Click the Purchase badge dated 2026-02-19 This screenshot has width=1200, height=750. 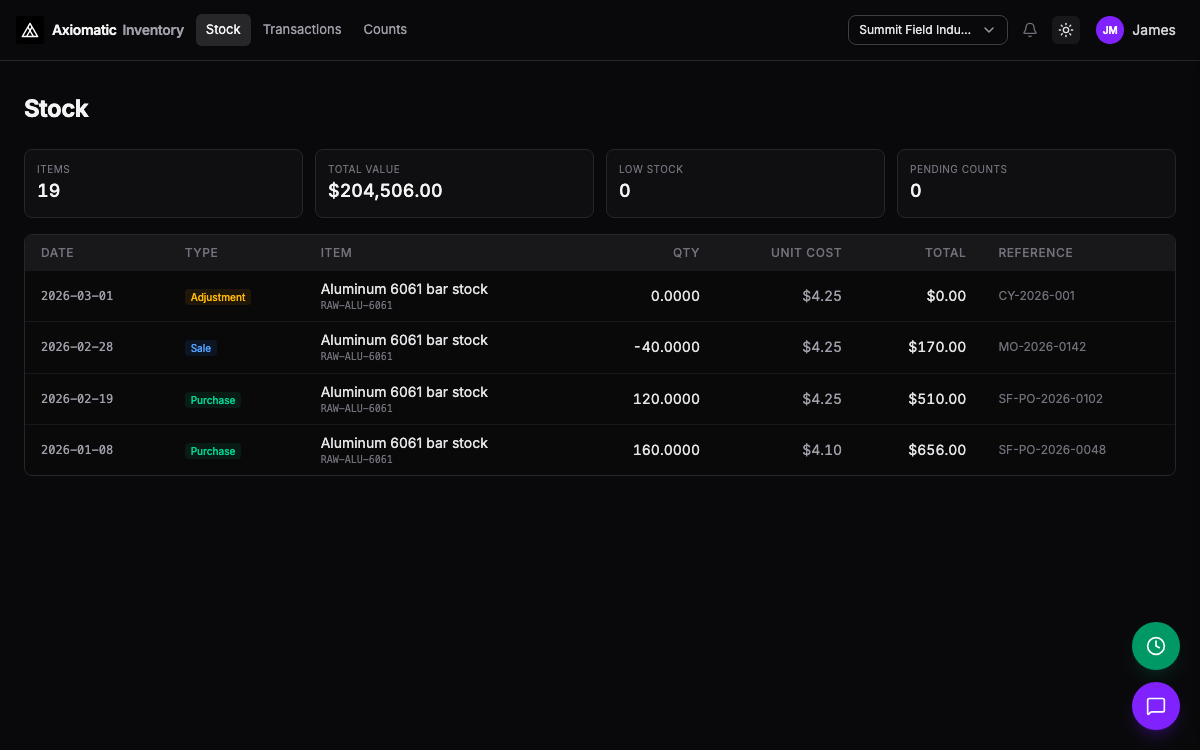click(213, 400)
